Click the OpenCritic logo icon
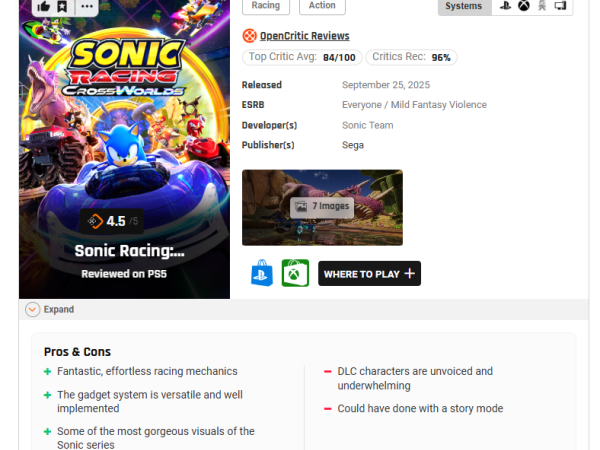Image resolution: width=600 pixels, height=450 pixels. click(250, 36)
